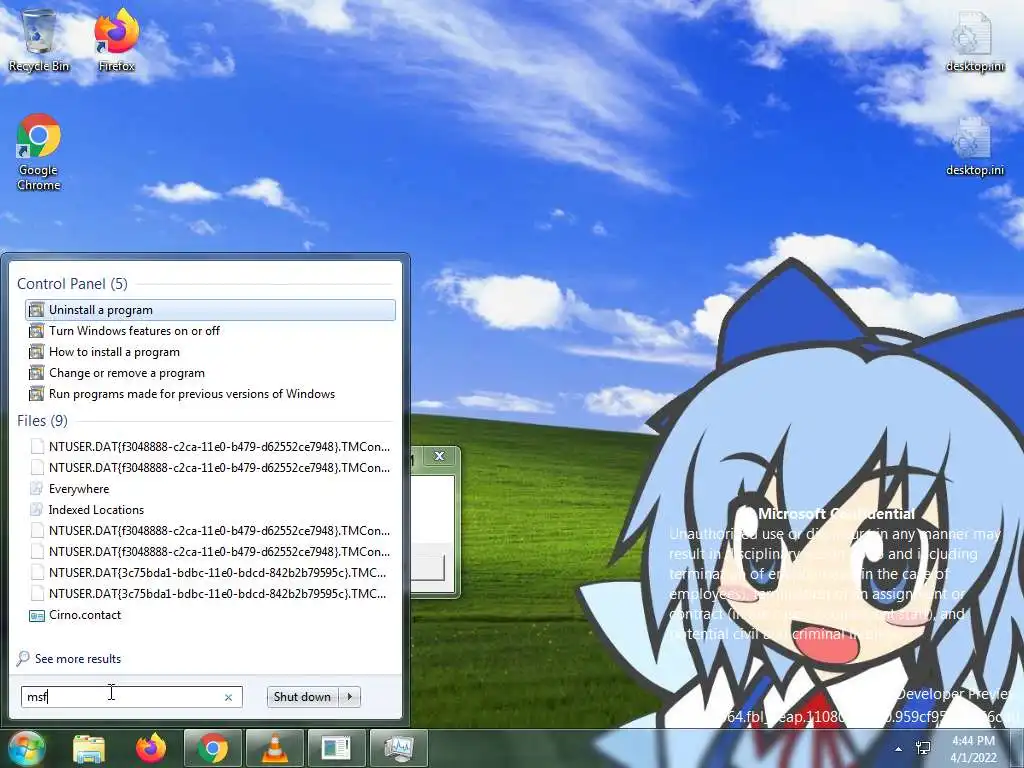
Task: Switch to Chrome in the taskbar
Action: coord(213,748)
